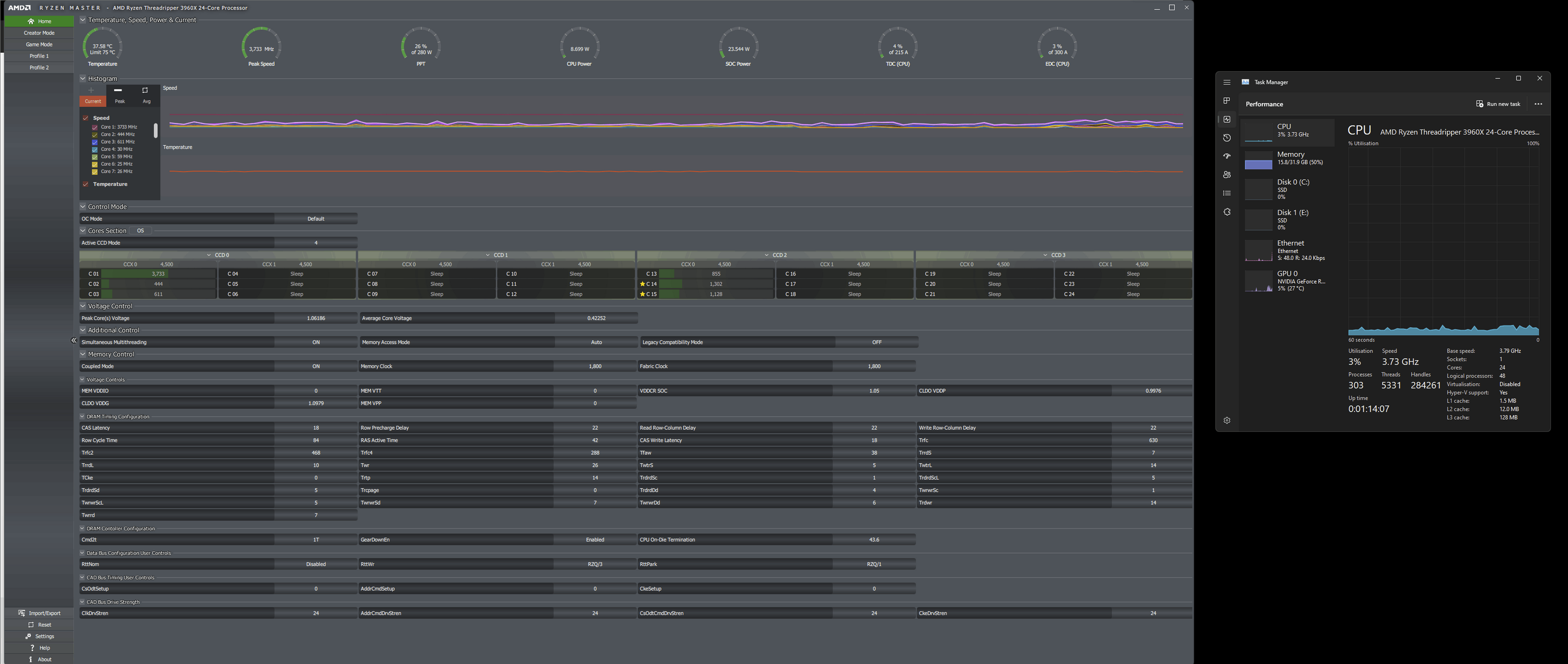Uncheck Core 6: 25 MHz checkbox
Image resolution: width=1568 pixels, height=664 pixels.
(95, 164)
